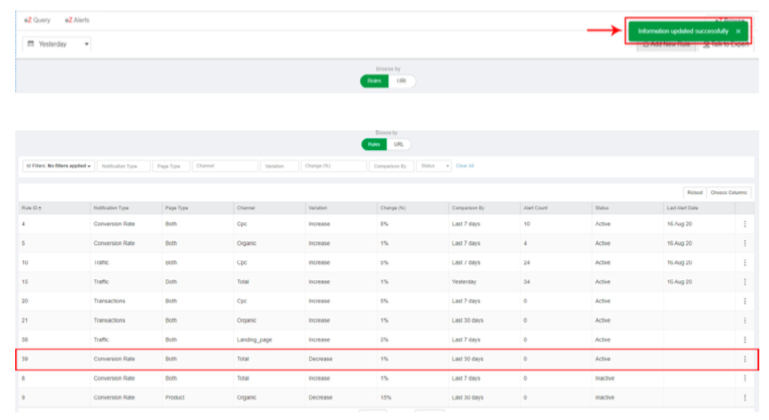The height and width of the screenshot is (420, 769).
Task: Select URL toggle below the date selector
Action: pyautogui.click(x=402, y=81)
